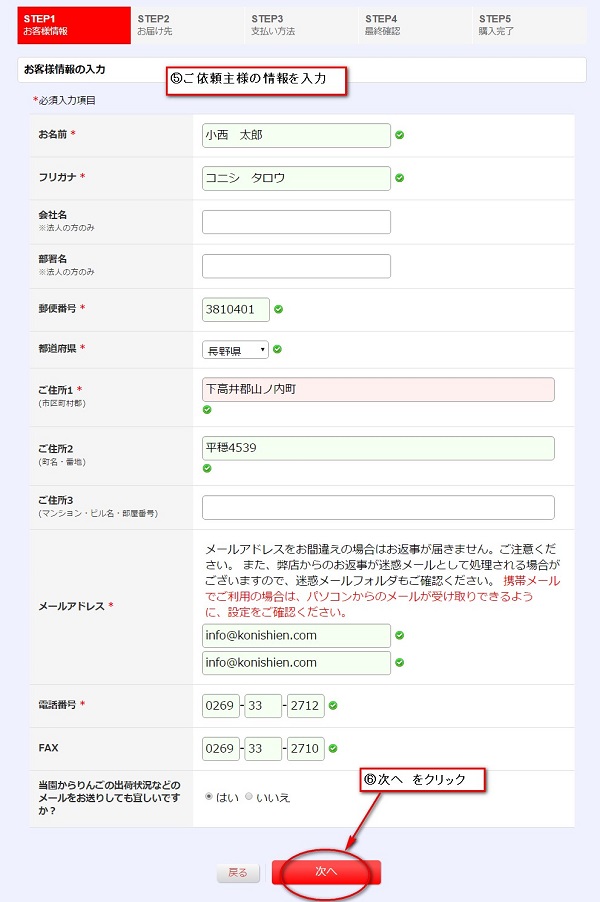
Task: Click the STEP1 お客様情報 tab
Action: [x=74, y=25]
